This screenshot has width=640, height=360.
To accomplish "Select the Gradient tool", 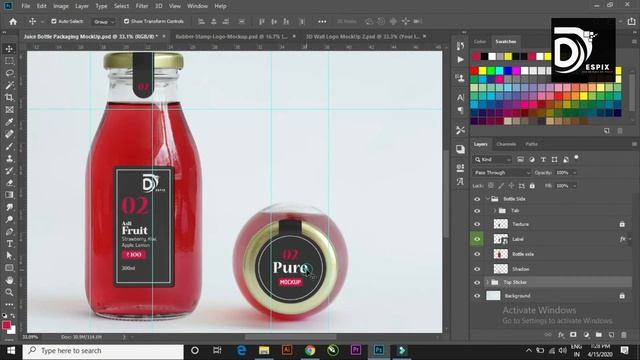I will [x=9, y=195].
